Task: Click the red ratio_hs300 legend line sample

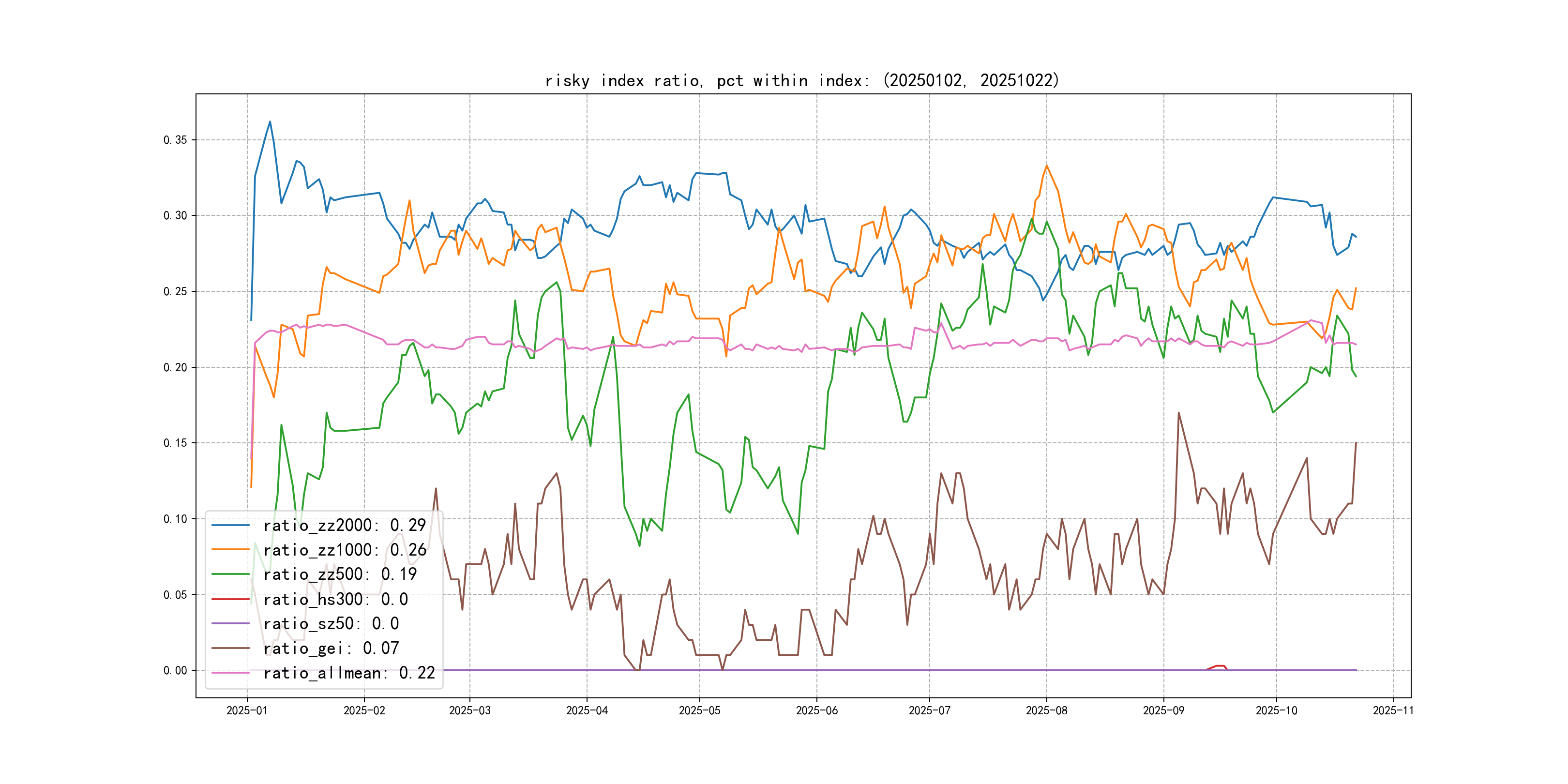Action: coord(230,599)
